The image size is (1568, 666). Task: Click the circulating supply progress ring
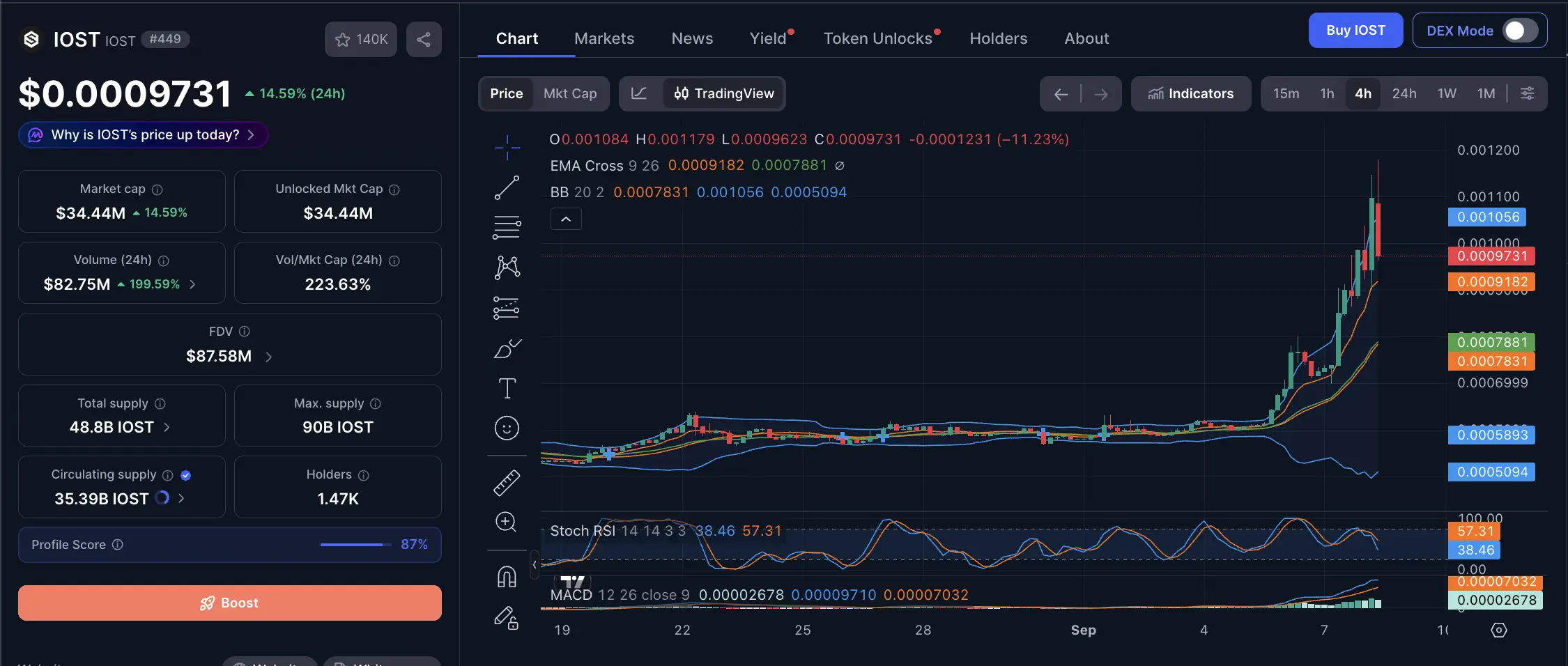[162, 498]
